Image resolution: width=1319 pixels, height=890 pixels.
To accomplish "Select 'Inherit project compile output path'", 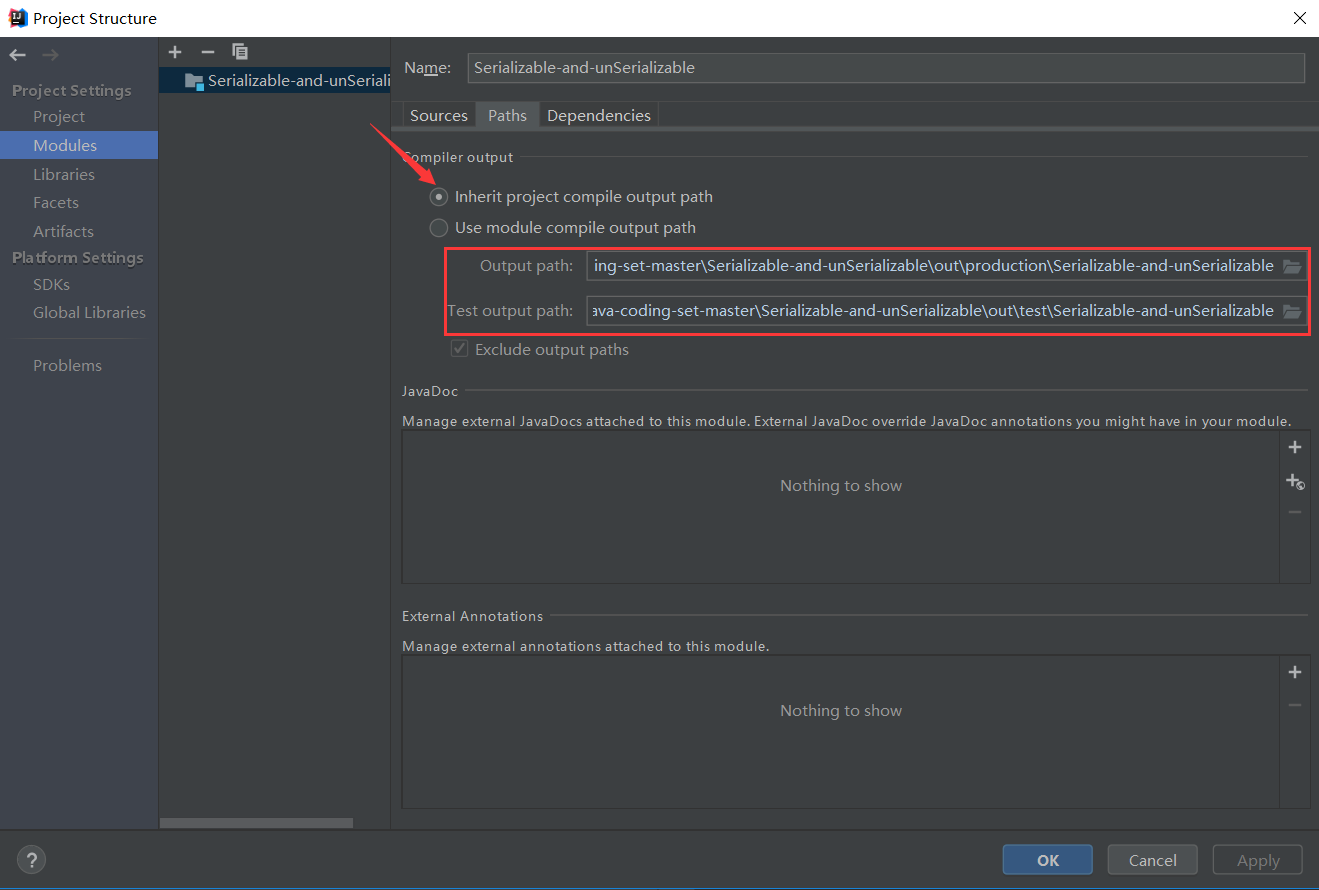I will 438,196.
